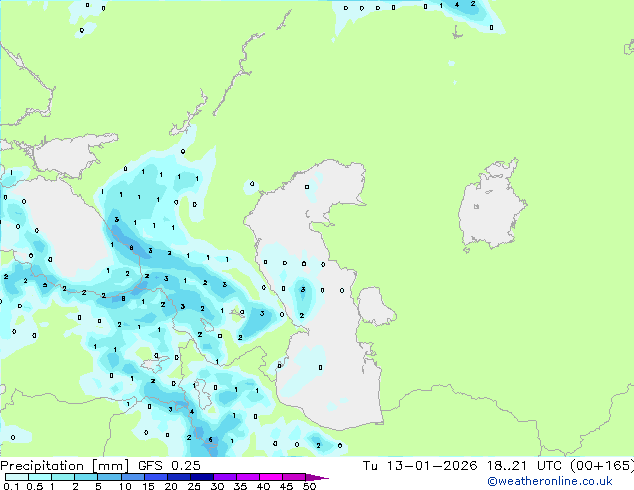Click the above-50 arrow tip of legend
This screenshot has height=490, width=634.
(317, 478)
